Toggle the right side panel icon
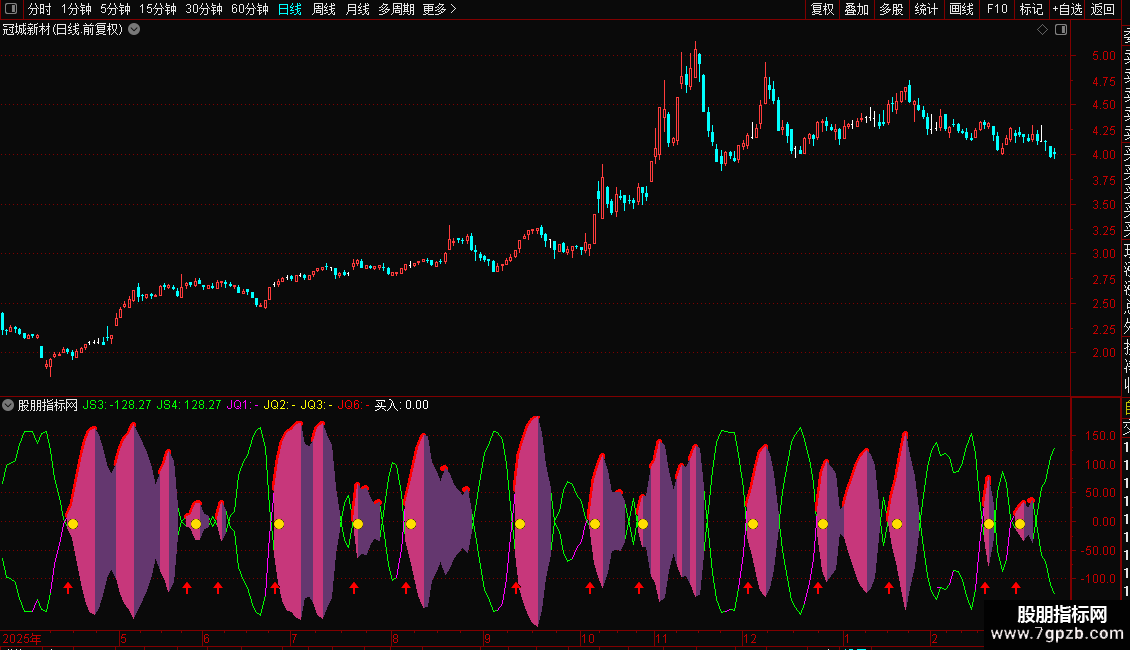This screenshot has width=1130, height=650. pyautogui.click(x=1061, y=30)
